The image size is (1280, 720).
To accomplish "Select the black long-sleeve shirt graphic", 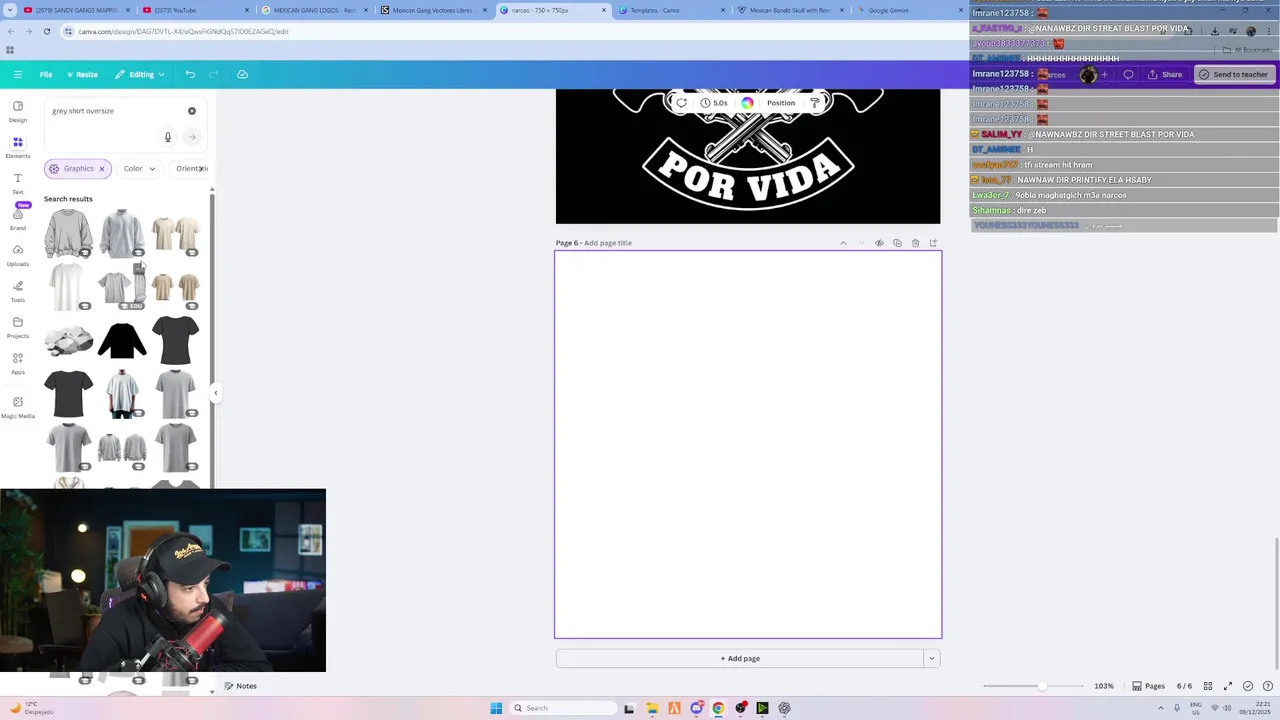I will point(122,340).
